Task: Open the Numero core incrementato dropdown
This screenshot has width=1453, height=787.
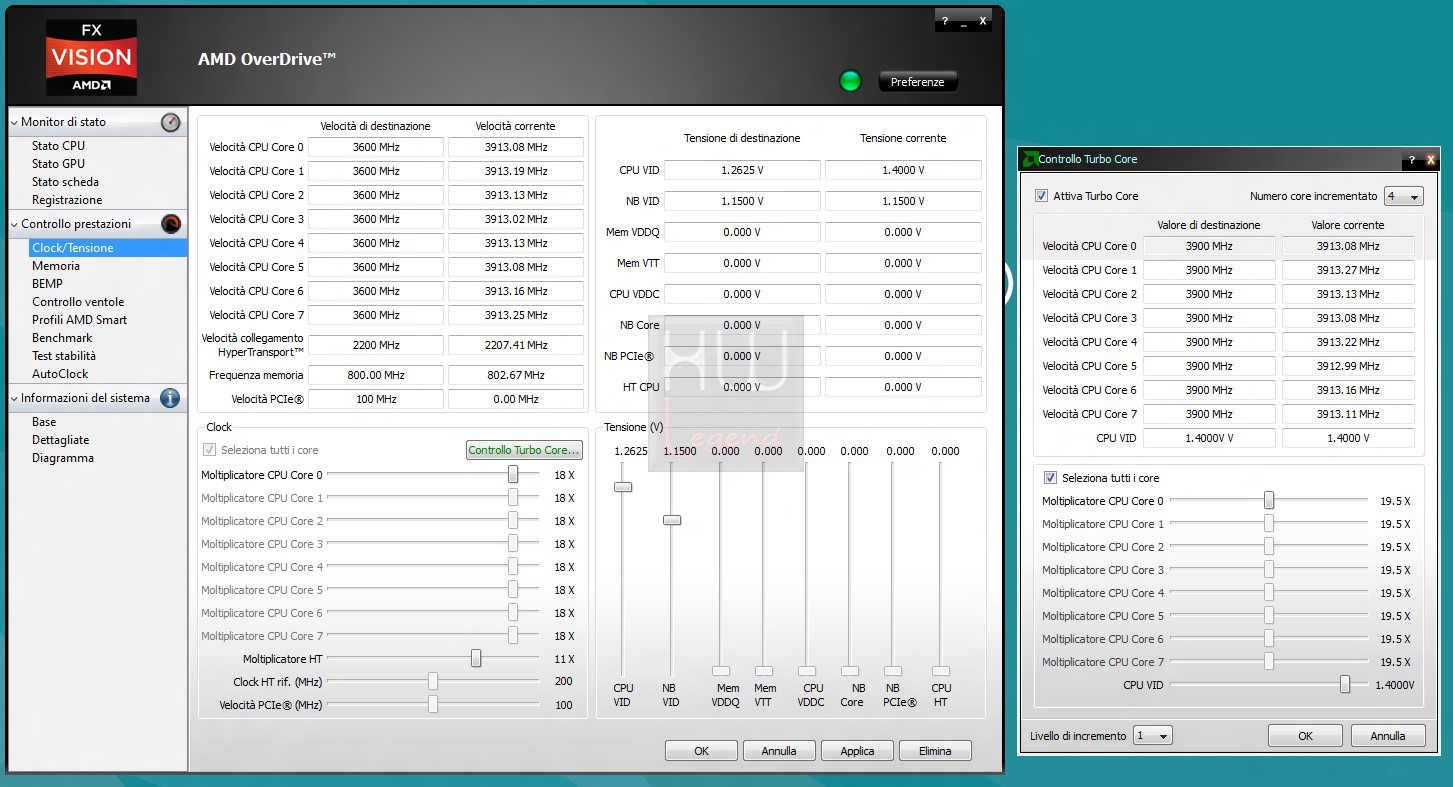Action: pos(1403,196)
